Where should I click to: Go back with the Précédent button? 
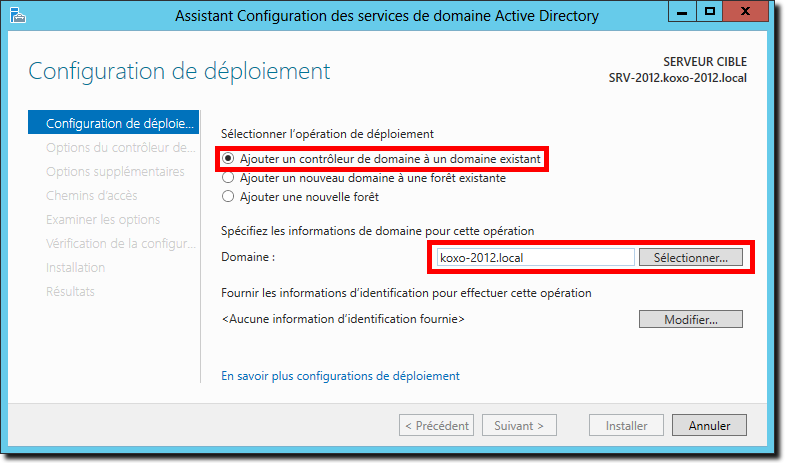click(x=437, y=425)
